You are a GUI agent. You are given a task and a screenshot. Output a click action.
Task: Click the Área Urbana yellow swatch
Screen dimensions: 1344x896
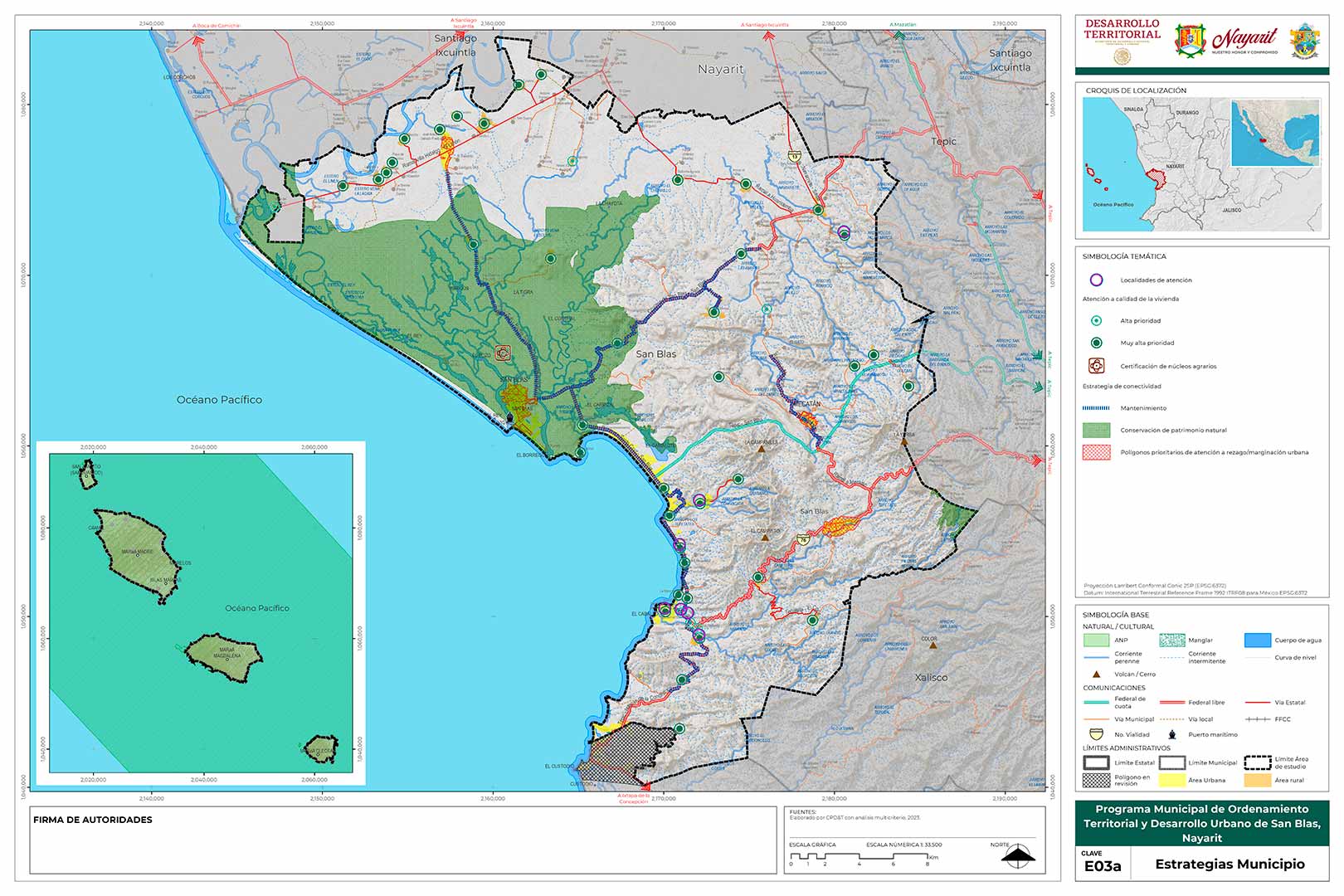coord(1171,780)
